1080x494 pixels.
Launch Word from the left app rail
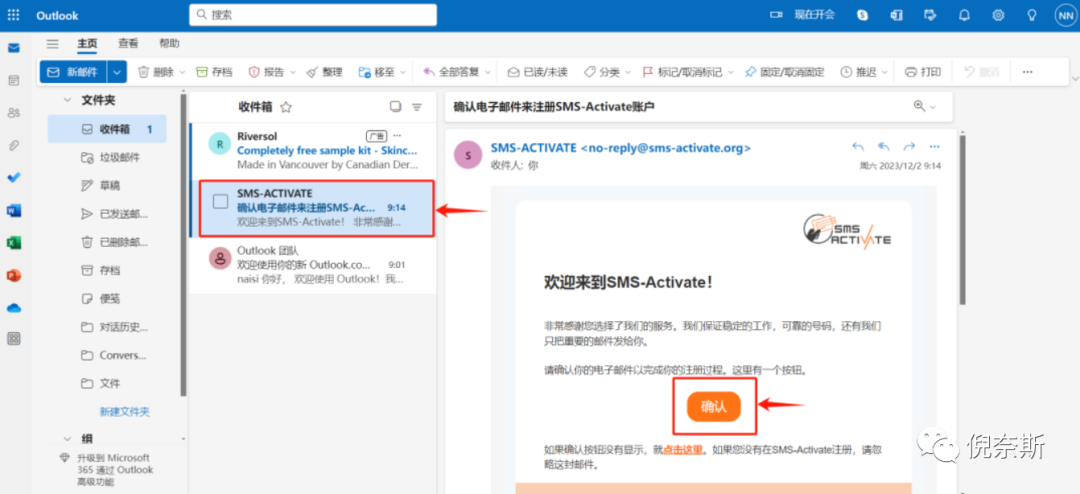pyautogui.click(x=14, y=210)
